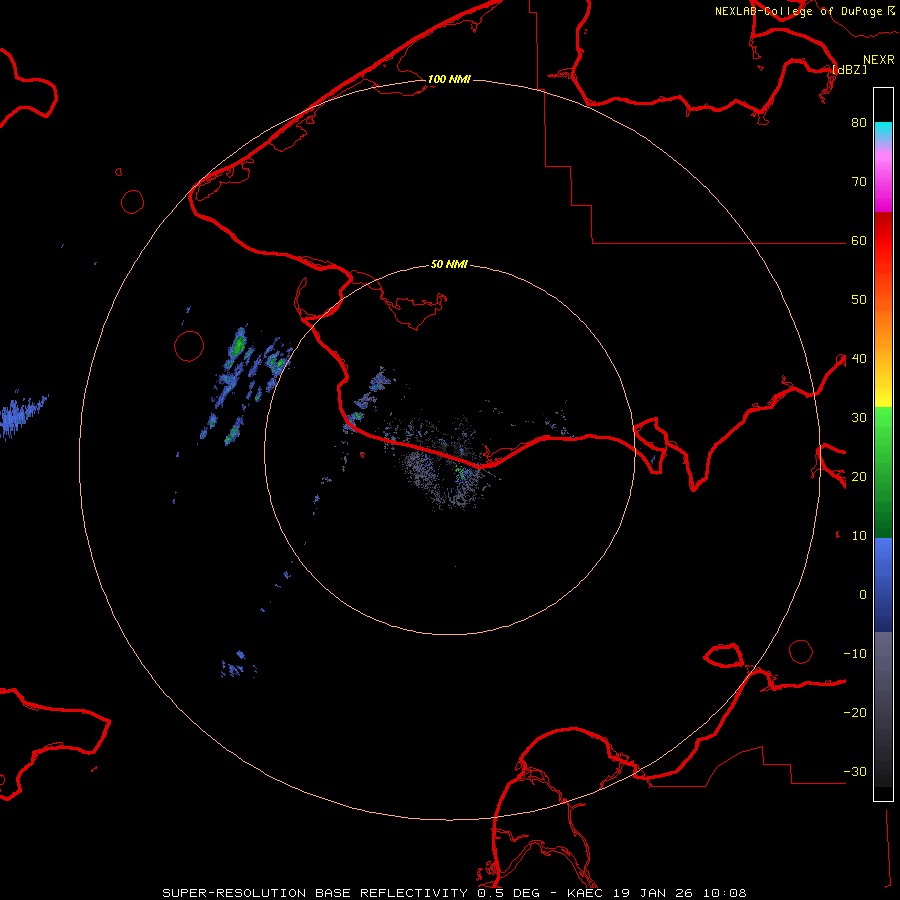Click the -20 dBZ scale label
900x900 pixels.
(x=855, y=713)
